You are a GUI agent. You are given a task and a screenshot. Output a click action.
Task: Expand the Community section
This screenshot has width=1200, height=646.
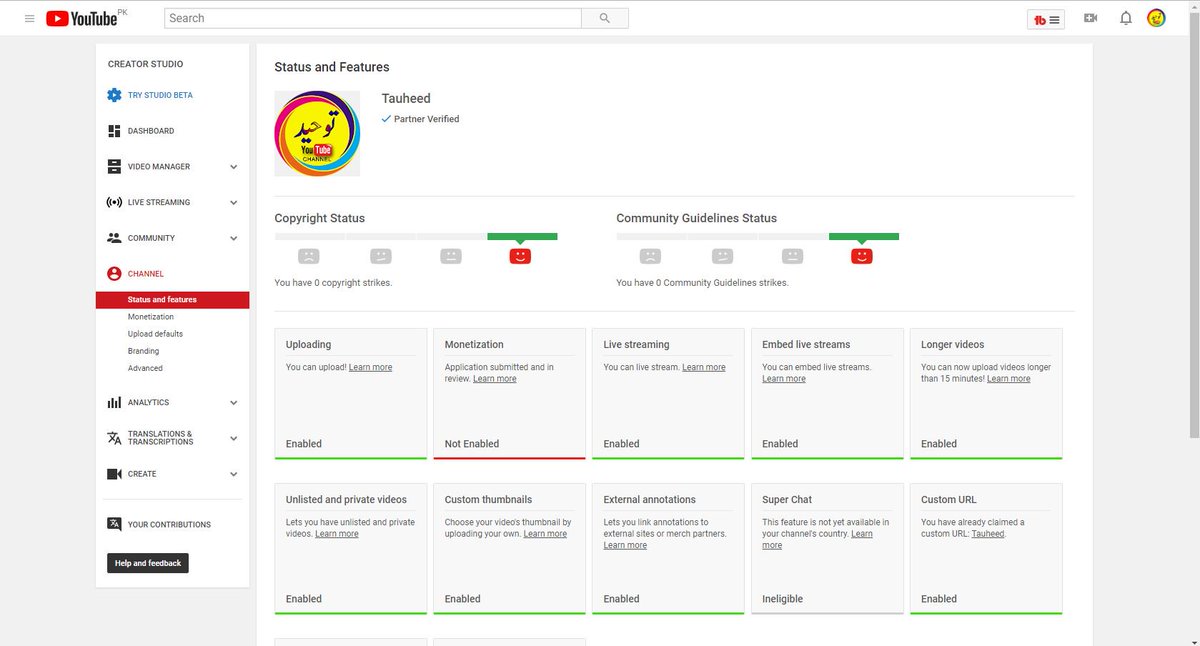click(x=233, y=238)
